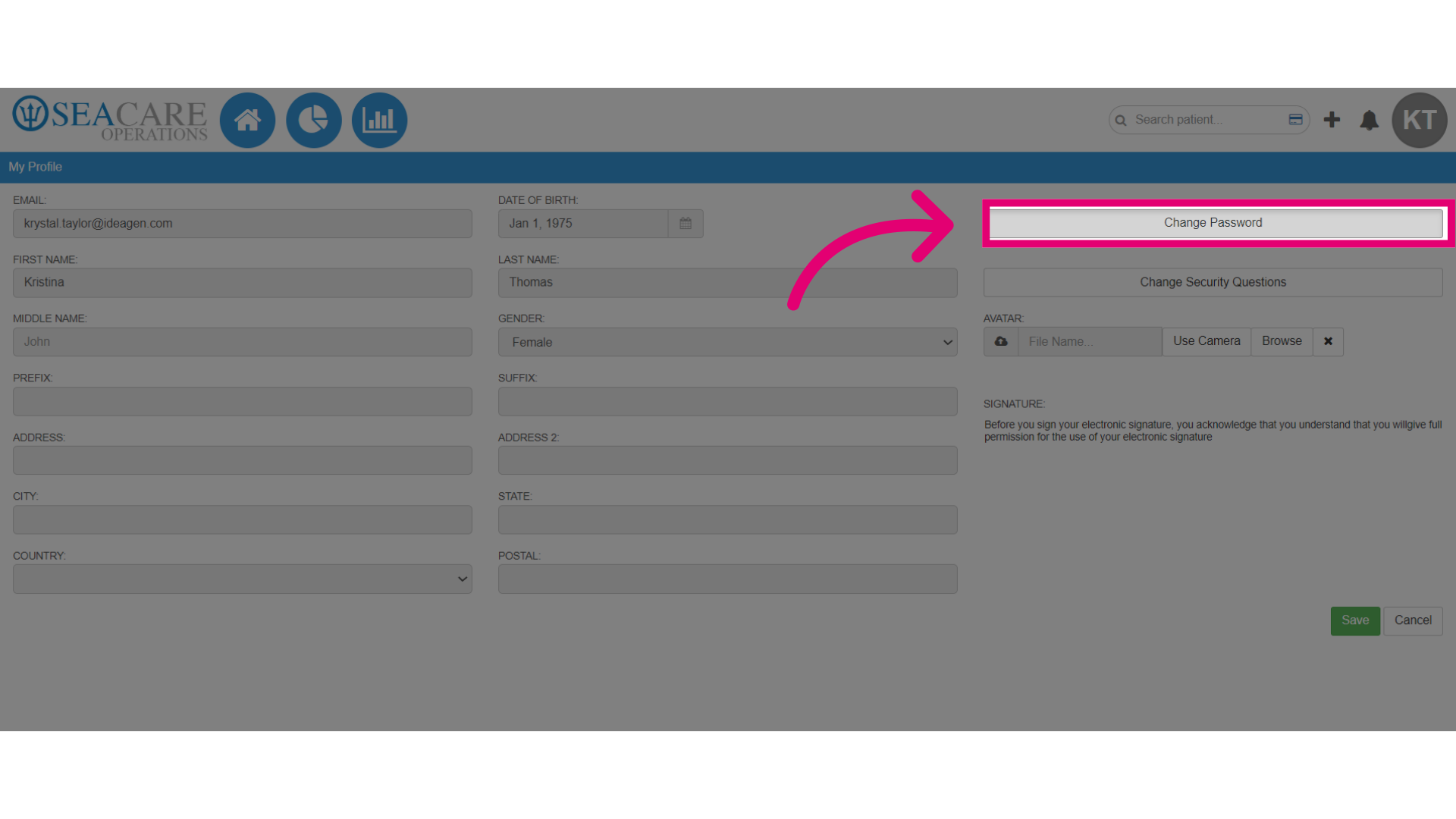1456x819 pixels.
Task: Click the avatar upload cloud icon
Action: tap(1001, 342)
